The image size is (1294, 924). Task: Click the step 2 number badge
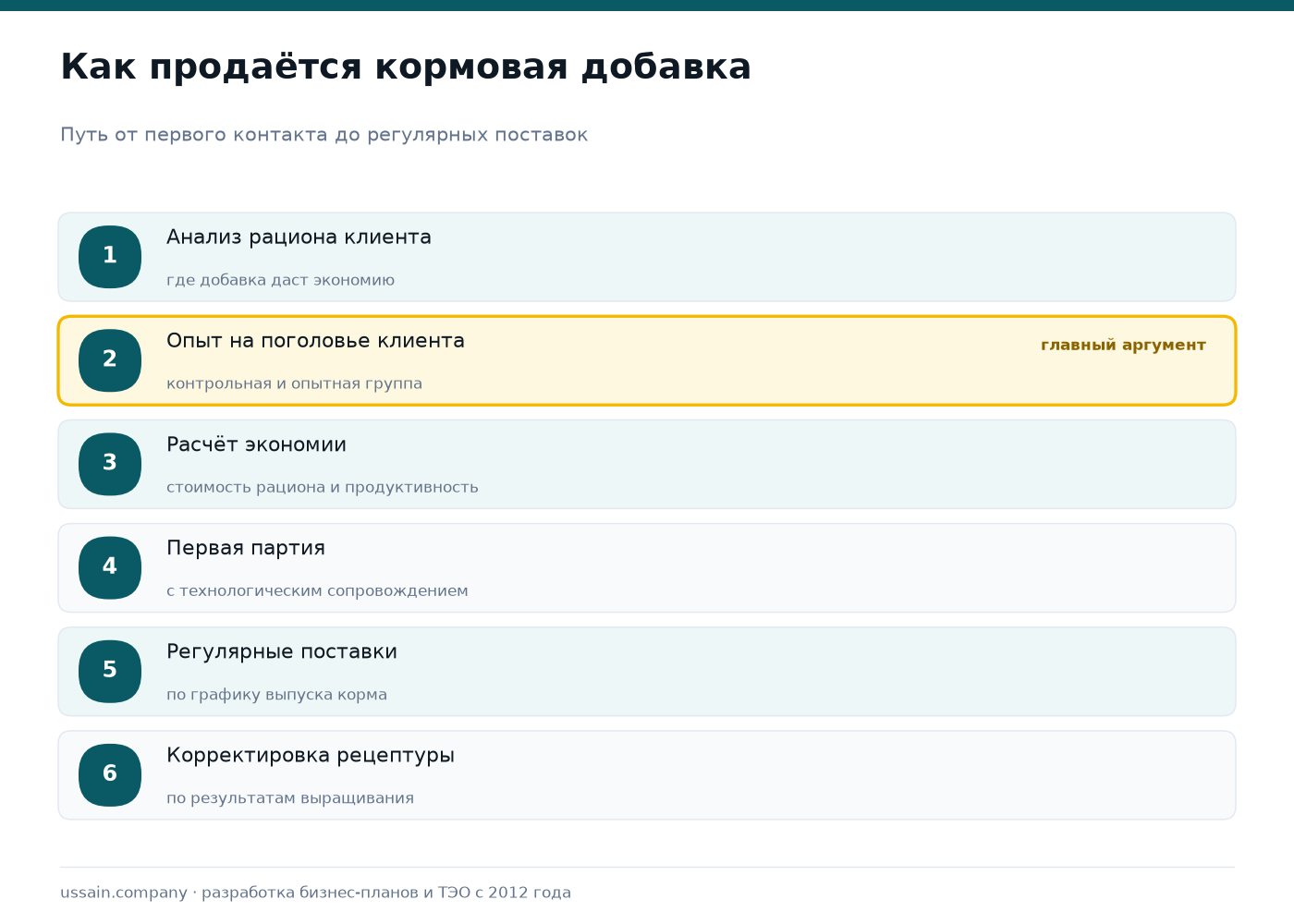(110, 360)
